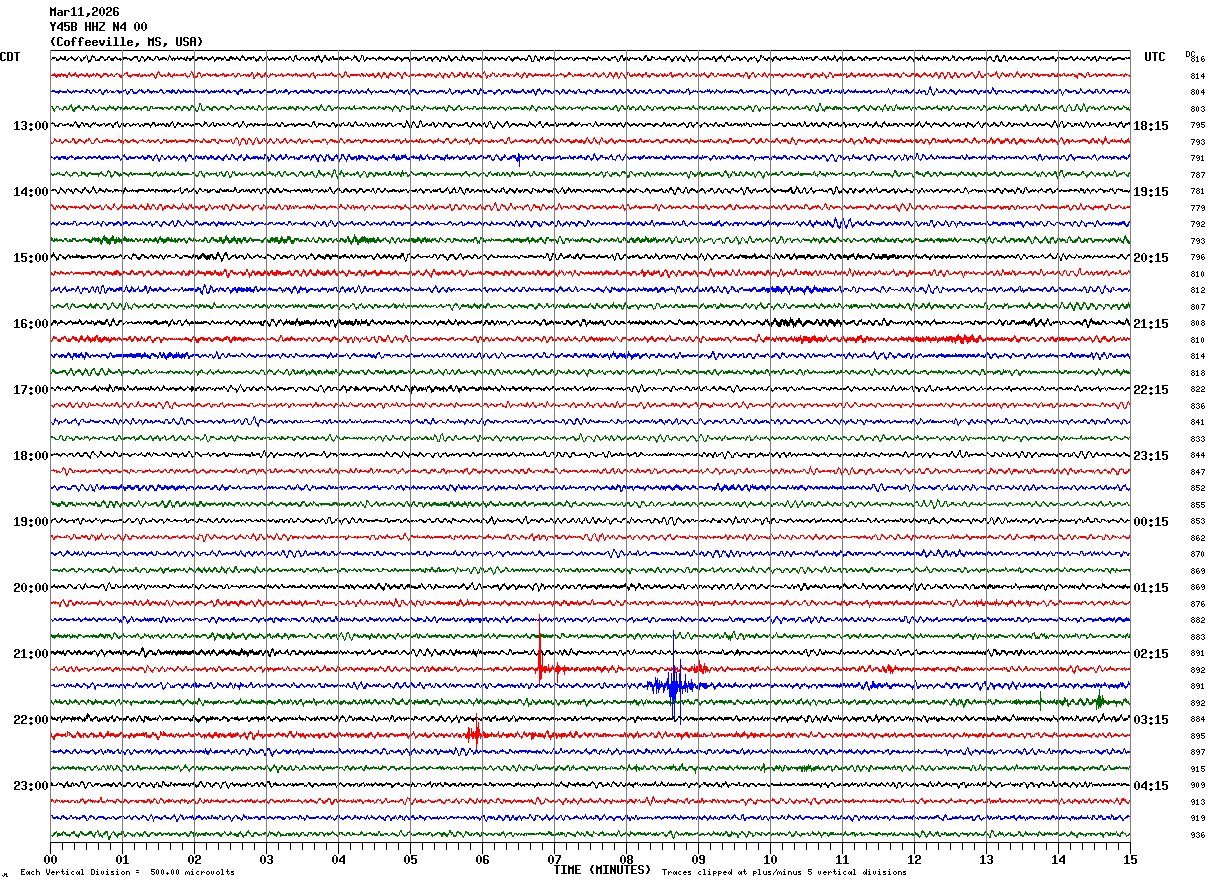Screen dimensions: 1210x886
Task: Click the 15 minute tick label on the x-axis
Action: click(x=1129, y=859)
